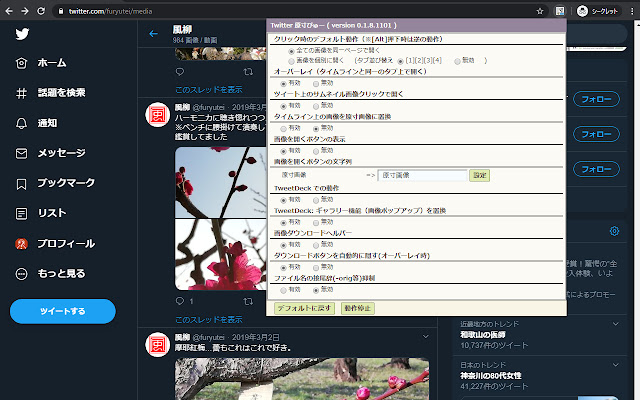Image resolution: width=640 pixels, height=400 pixels.
Task: Open the first このスレッドを表示 link
Action: click(x=209, y=89)
